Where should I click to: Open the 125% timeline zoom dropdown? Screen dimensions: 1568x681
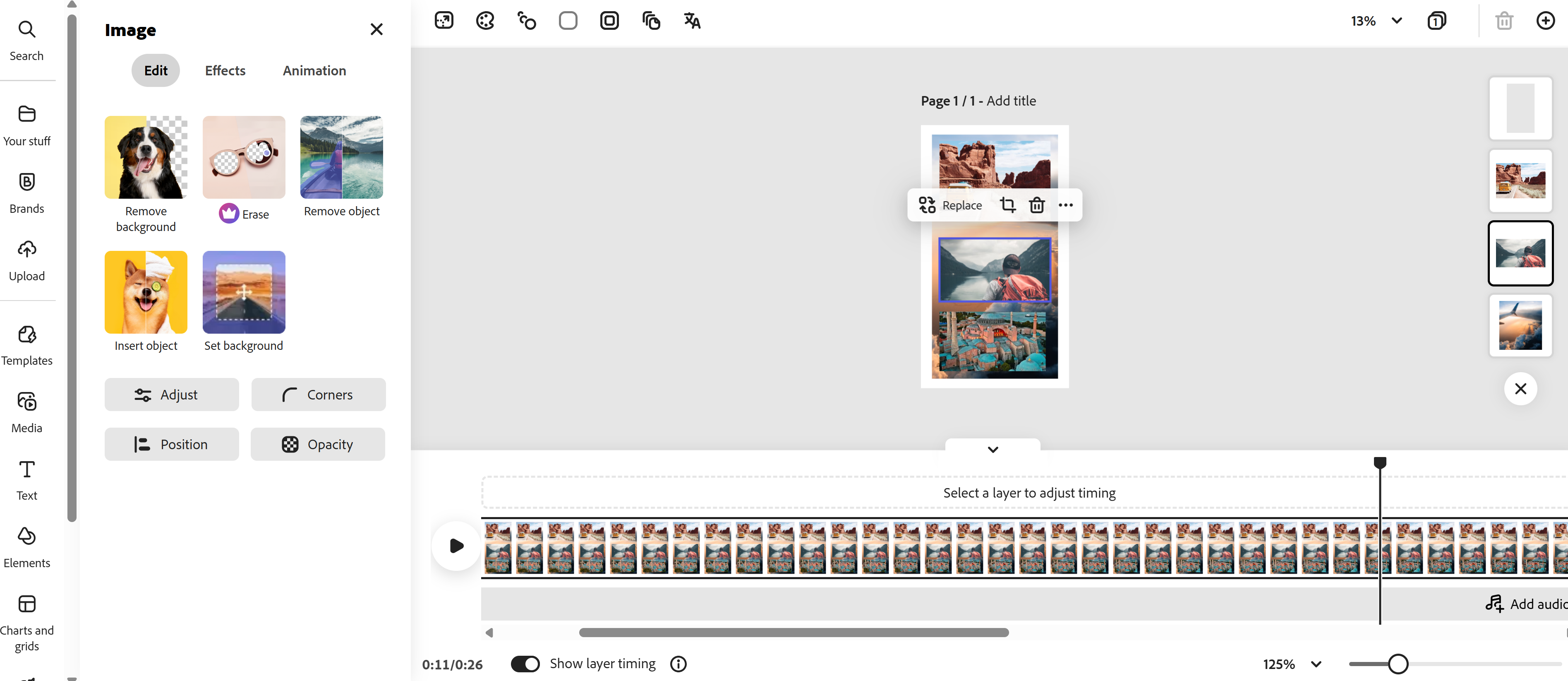[1315, 664]
